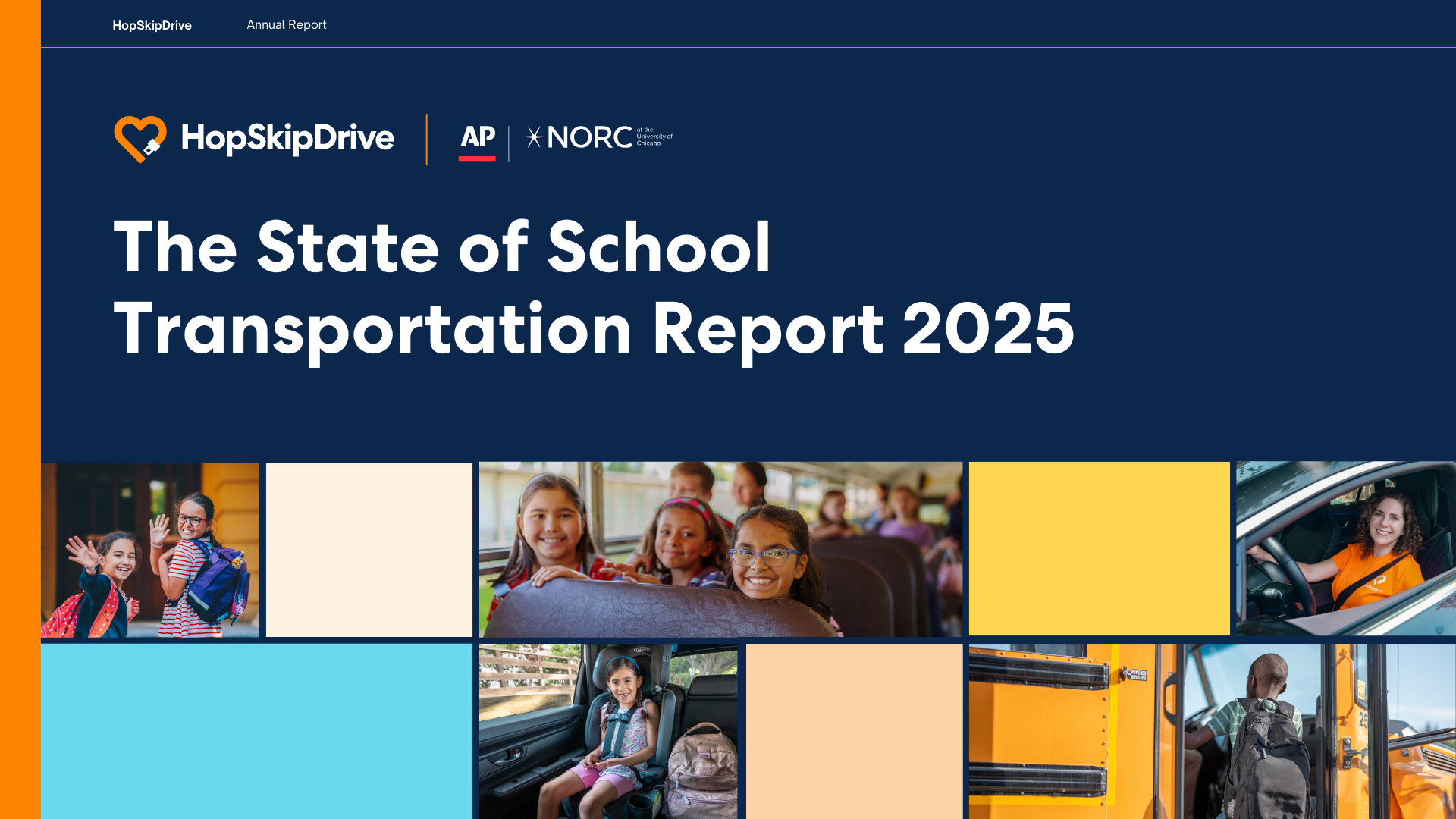Click the HopSkipDrive wordmark beside the heart
1456x819 pixels.
(x=287, y=138)
